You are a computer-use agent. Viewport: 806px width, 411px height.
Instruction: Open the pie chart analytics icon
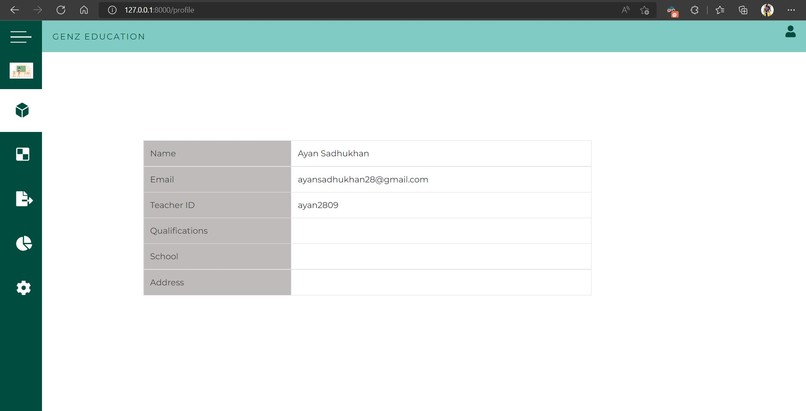click(24, 243)
